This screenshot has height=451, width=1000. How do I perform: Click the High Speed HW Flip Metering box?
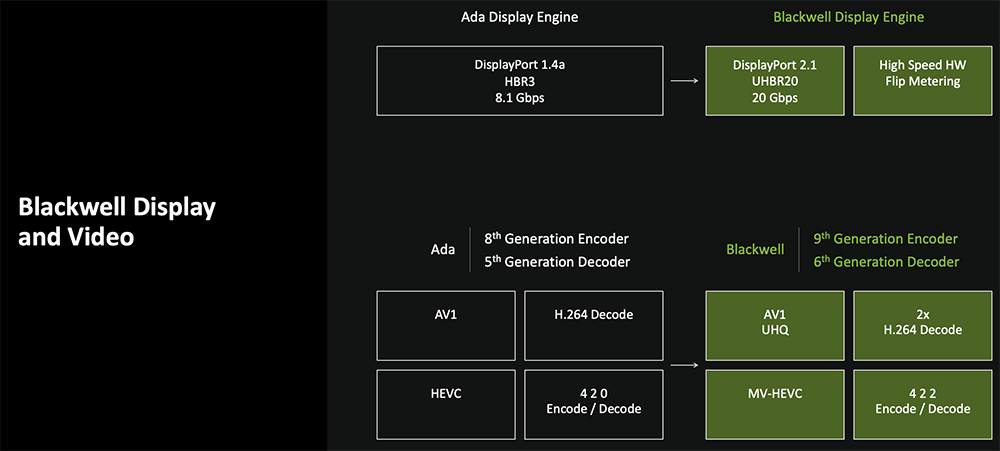[920, 81]
